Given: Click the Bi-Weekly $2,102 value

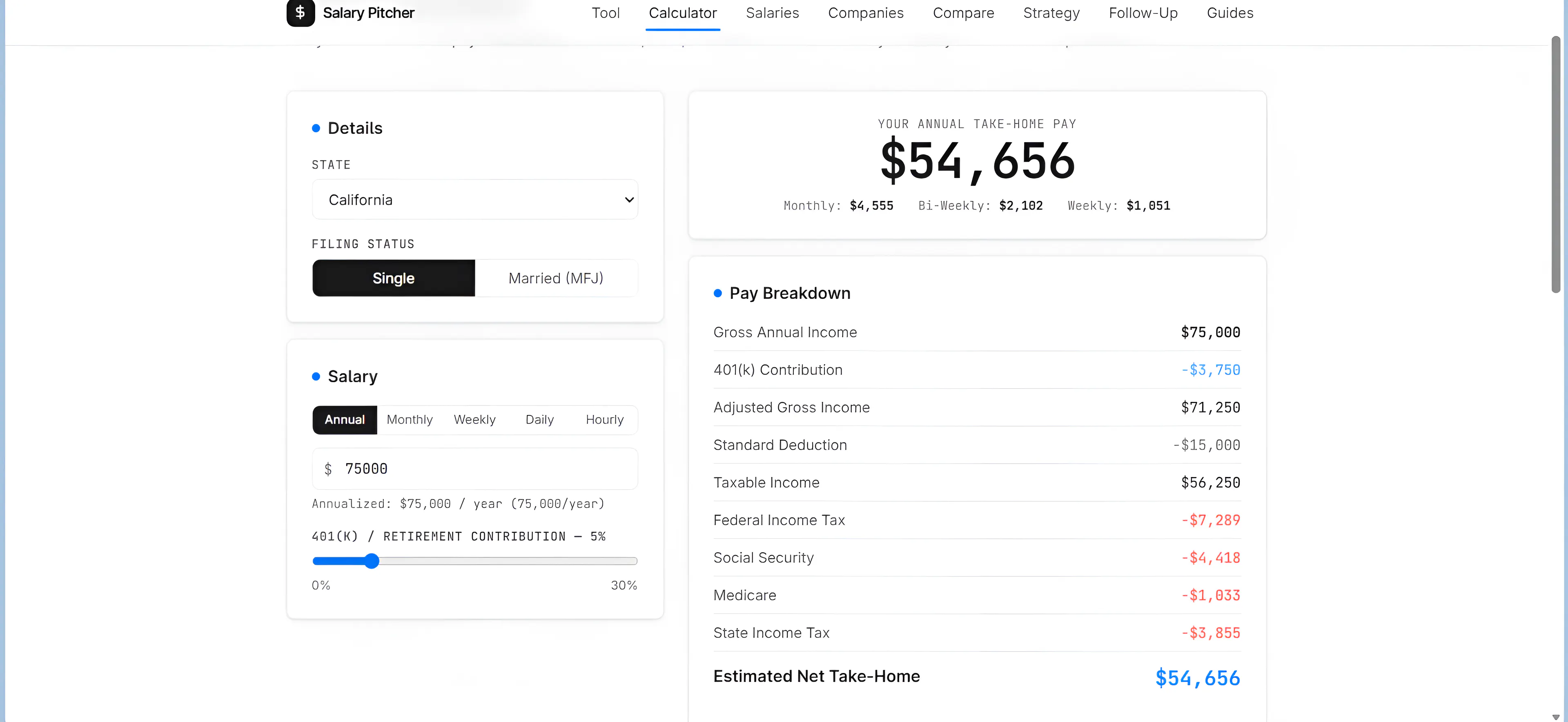Looking at the screenshot, I should (x=1021, y=206).
